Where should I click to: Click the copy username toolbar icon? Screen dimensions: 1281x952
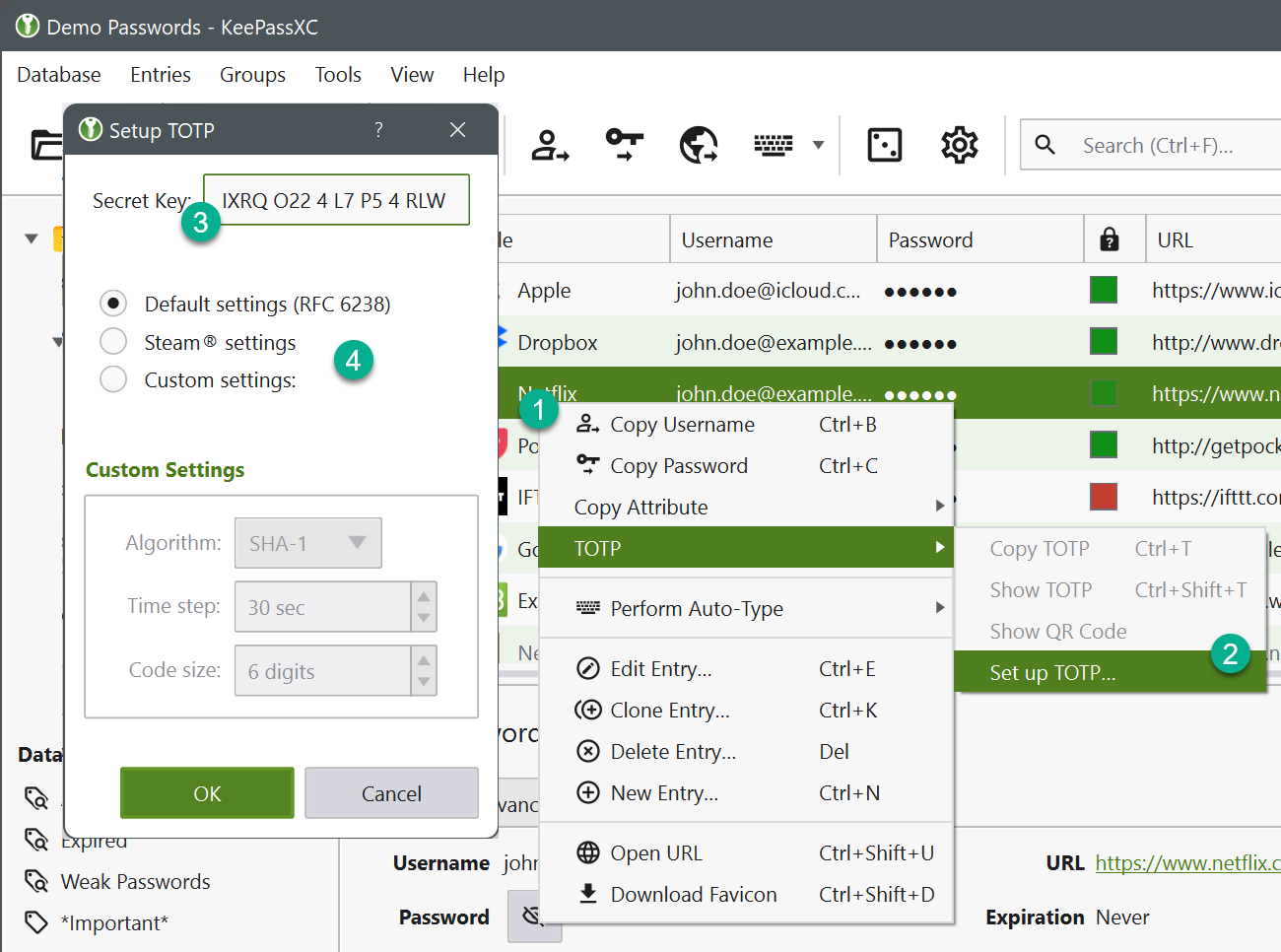pos(550,146)
